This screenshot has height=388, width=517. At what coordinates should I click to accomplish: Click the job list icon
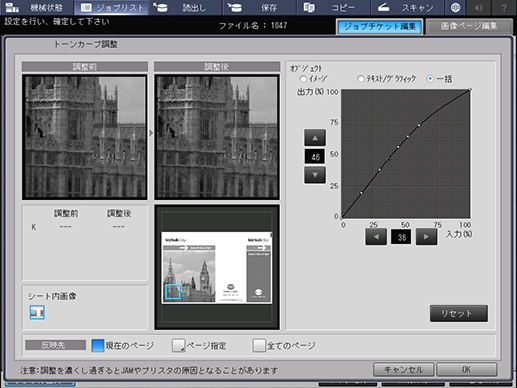point(86,7)
